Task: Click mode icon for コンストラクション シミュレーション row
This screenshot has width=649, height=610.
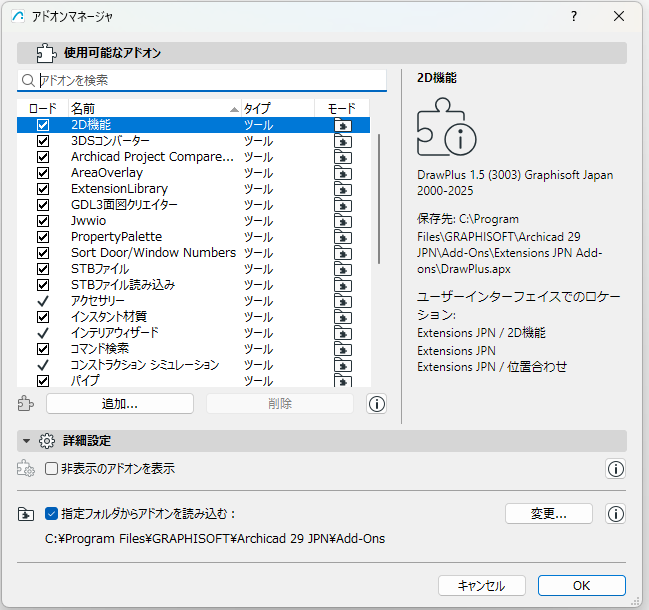Action: pos(343,365)
